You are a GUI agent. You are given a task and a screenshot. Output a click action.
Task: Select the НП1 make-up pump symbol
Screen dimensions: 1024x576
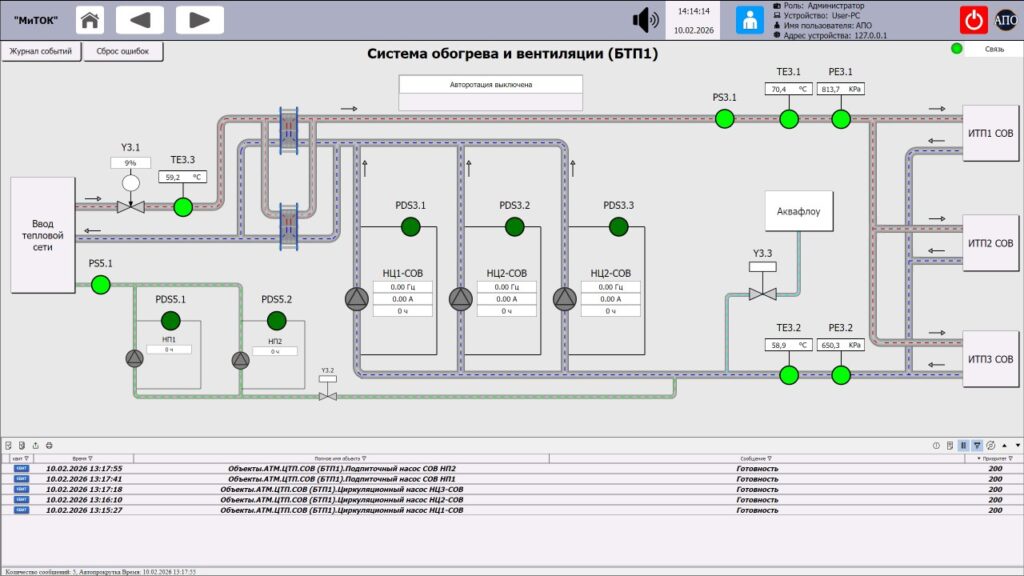tap(135, 359)
